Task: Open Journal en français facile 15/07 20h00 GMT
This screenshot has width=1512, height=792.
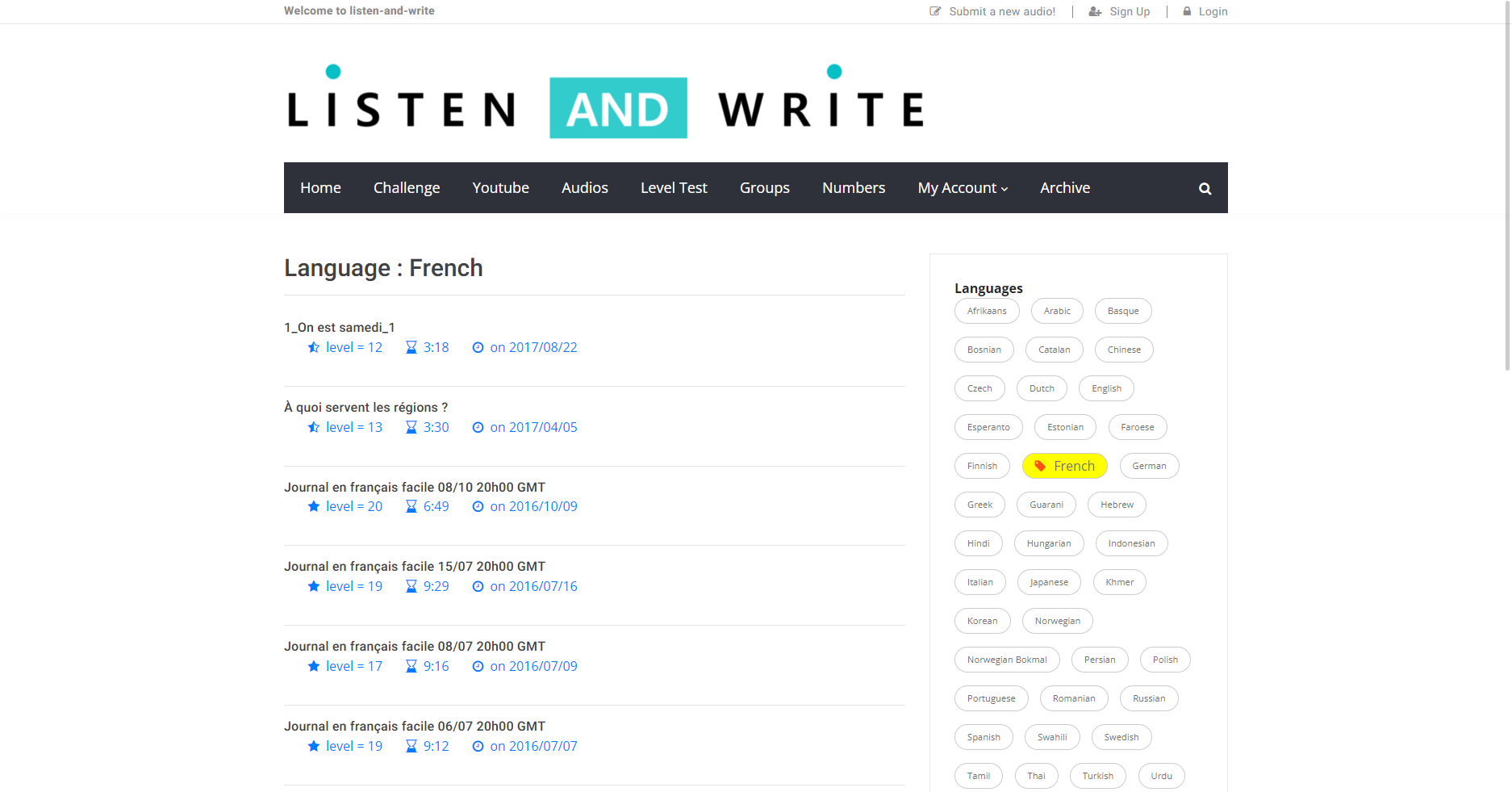Action: click(x=414, y=566)
